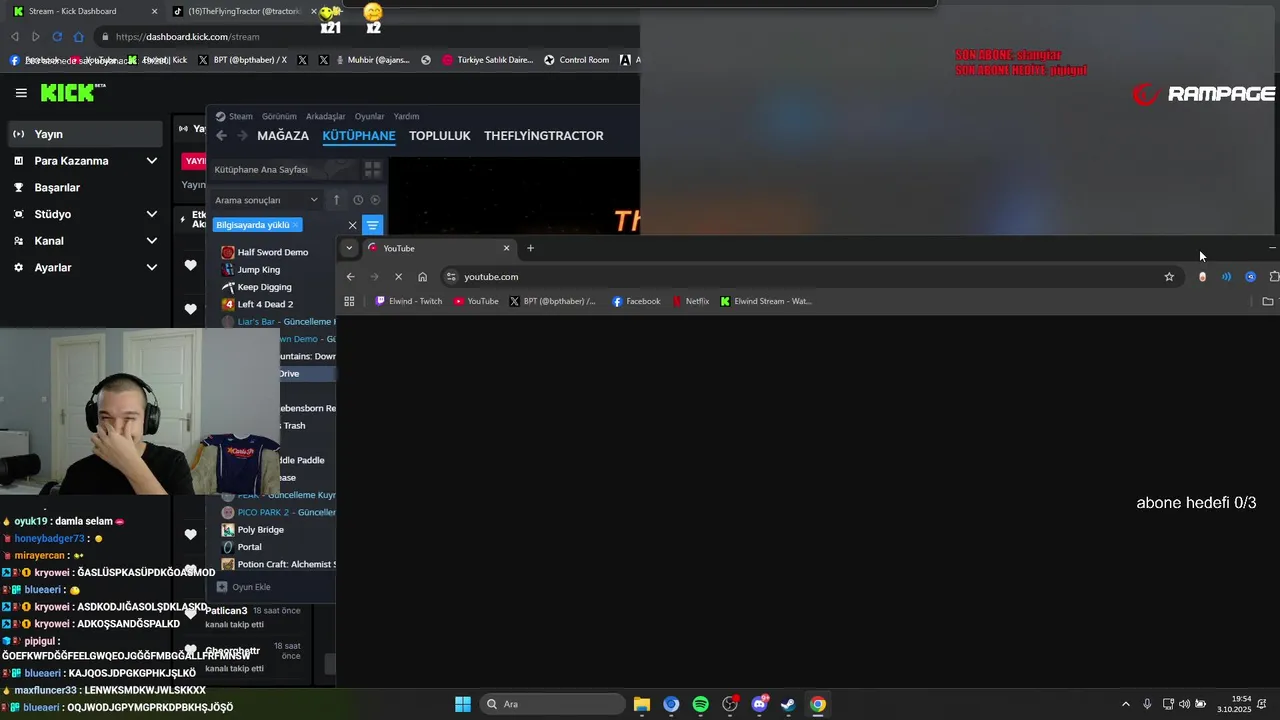Open the Yardım menu in Steam

406,116
